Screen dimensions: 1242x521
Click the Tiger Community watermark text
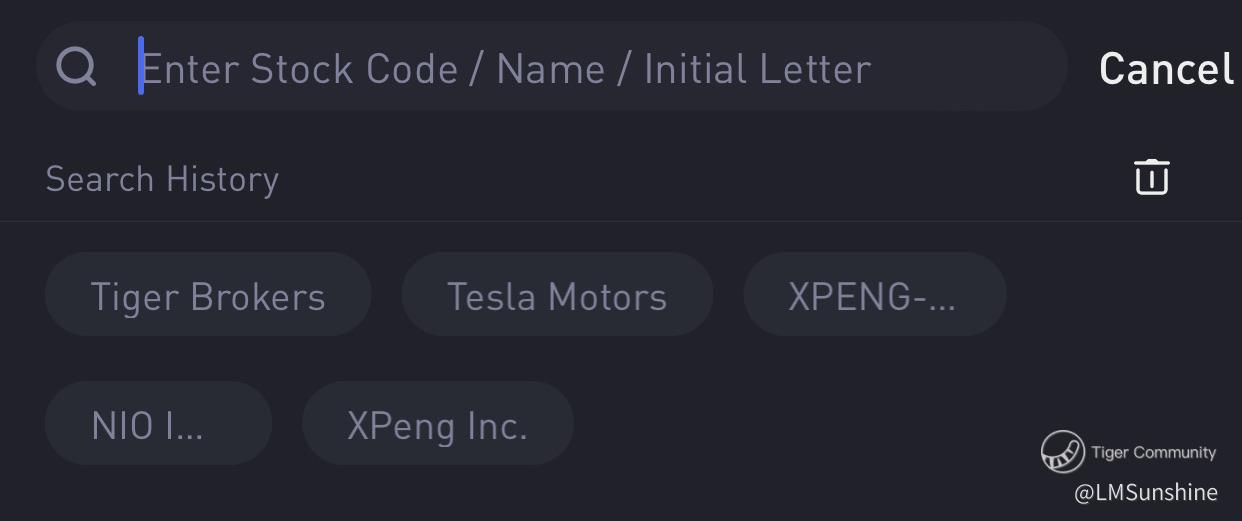1153,452
